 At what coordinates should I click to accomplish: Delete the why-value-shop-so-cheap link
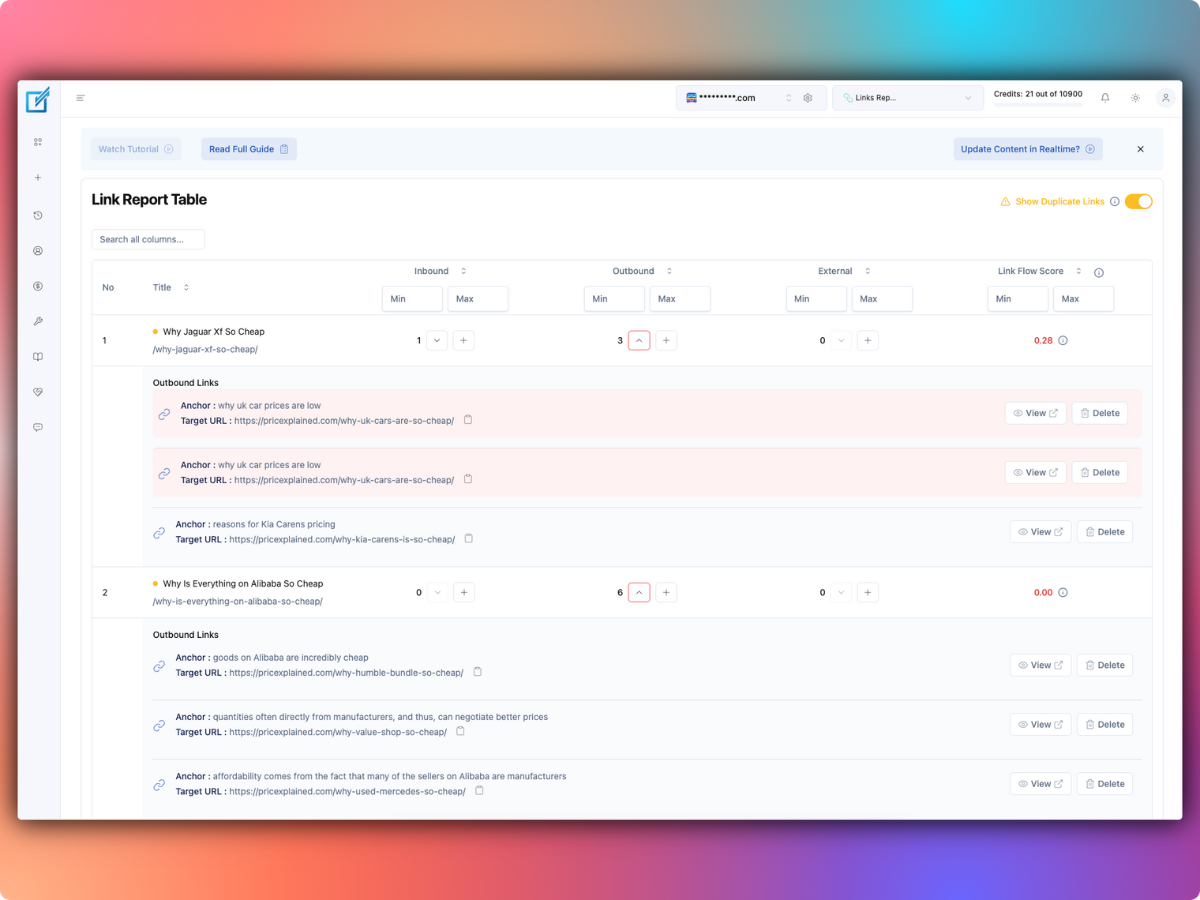click(x=1105, y=724)
